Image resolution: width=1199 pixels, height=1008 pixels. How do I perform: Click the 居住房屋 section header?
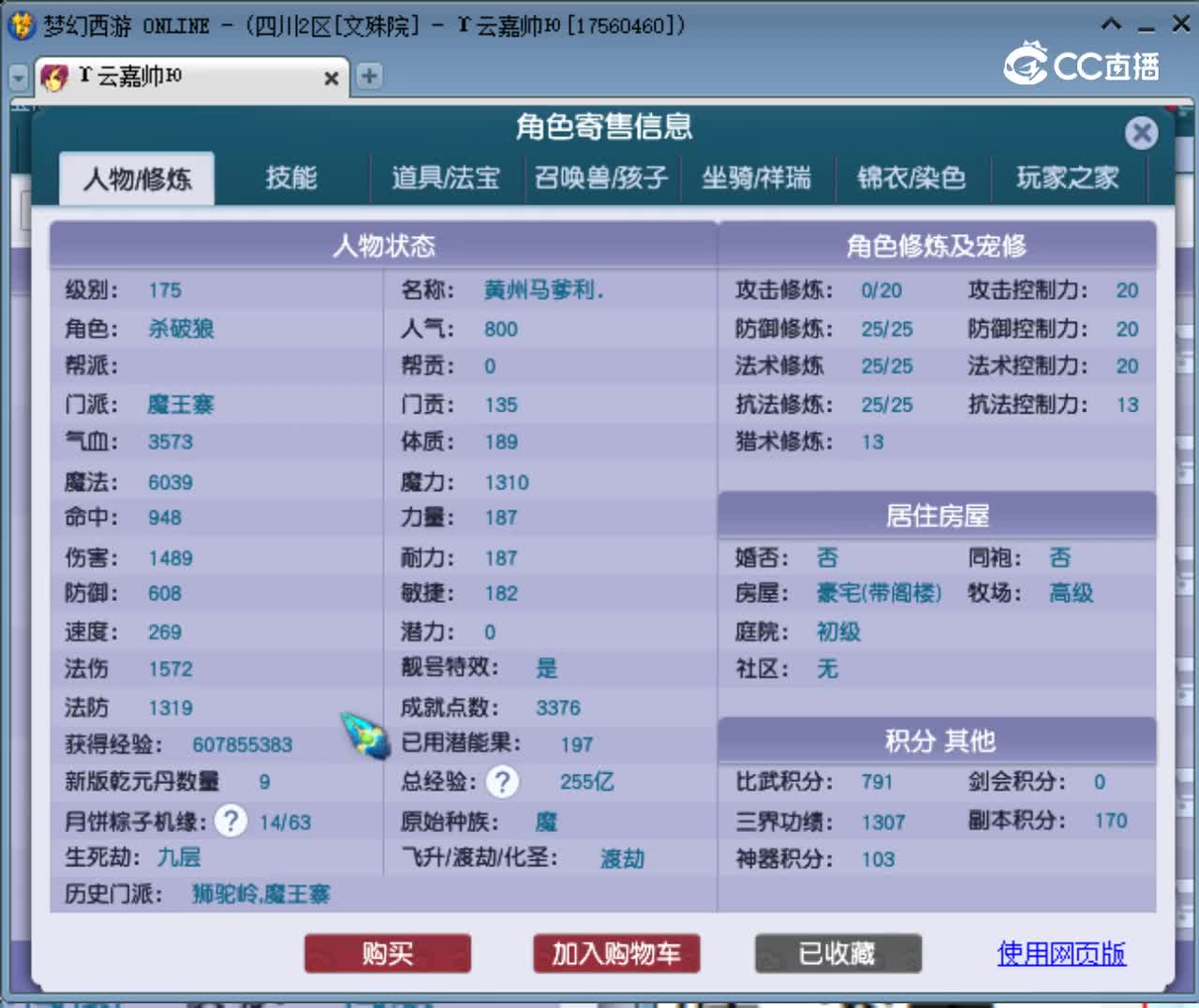point(937,515)
